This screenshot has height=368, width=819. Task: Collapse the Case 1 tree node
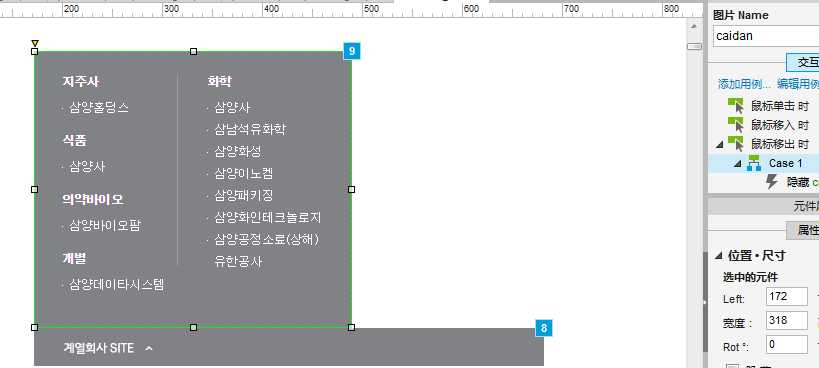coord(738,163)
